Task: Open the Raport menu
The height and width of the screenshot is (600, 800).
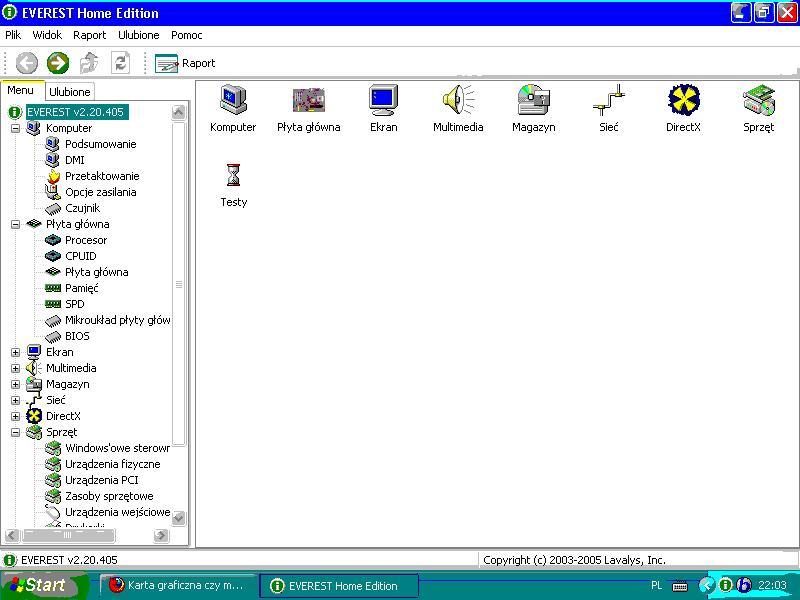Action: [89, 35]
